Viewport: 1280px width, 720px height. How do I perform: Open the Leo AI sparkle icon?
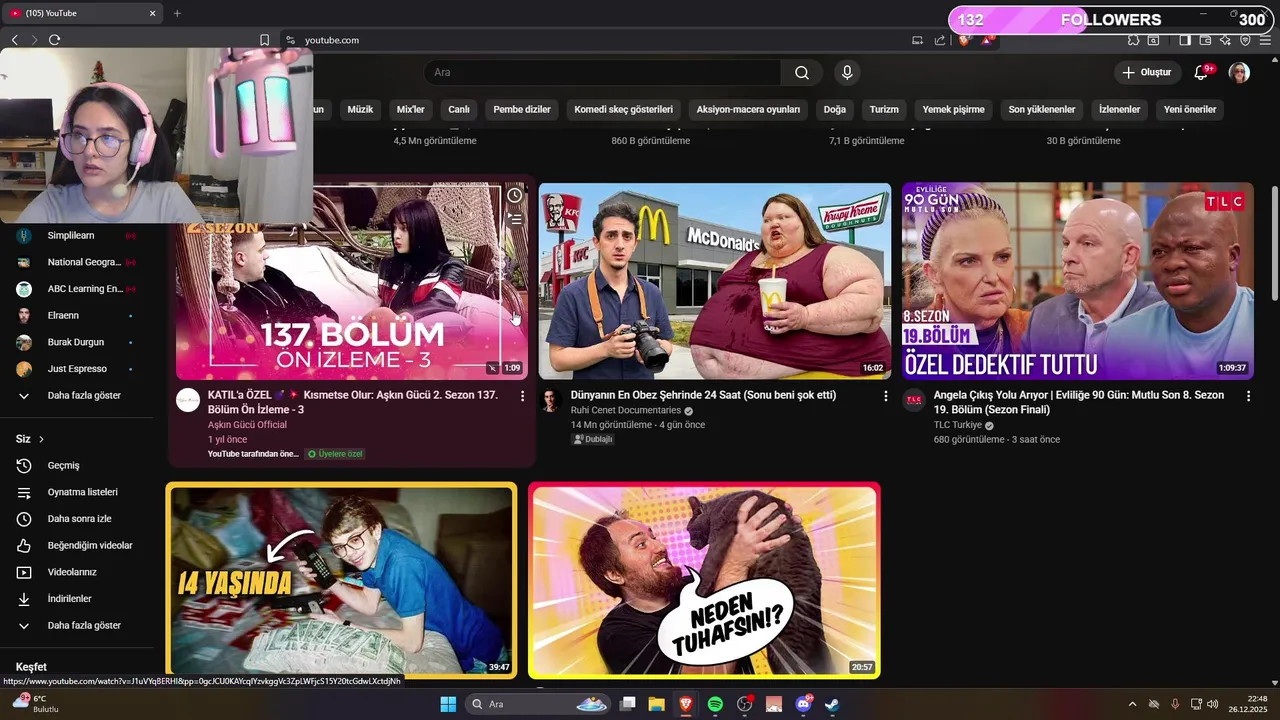(x=1225, y=40)
